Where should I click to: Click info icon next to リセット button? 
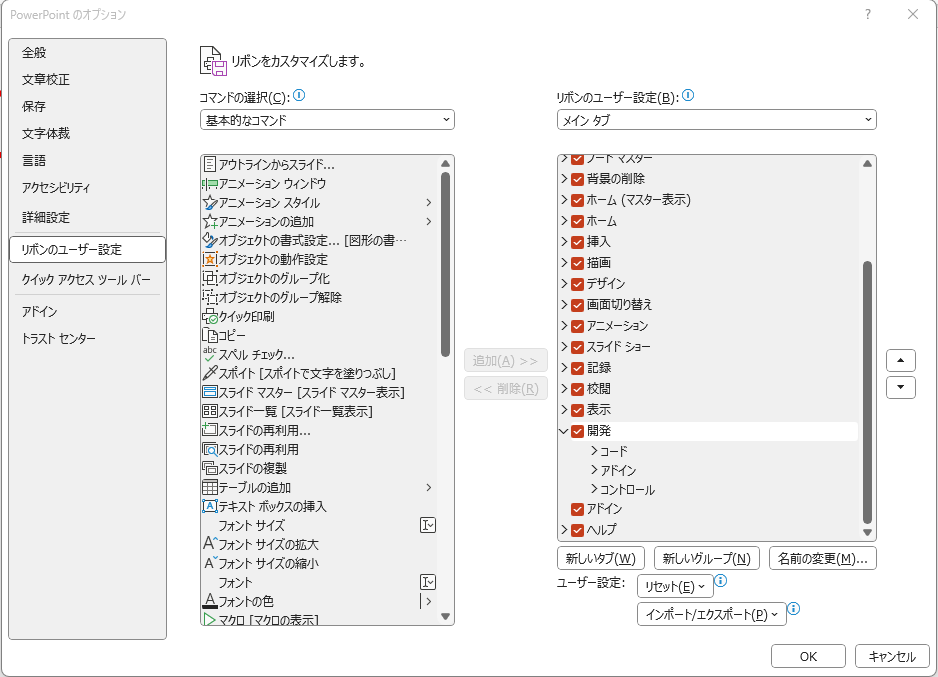click(x=721, y=581)
